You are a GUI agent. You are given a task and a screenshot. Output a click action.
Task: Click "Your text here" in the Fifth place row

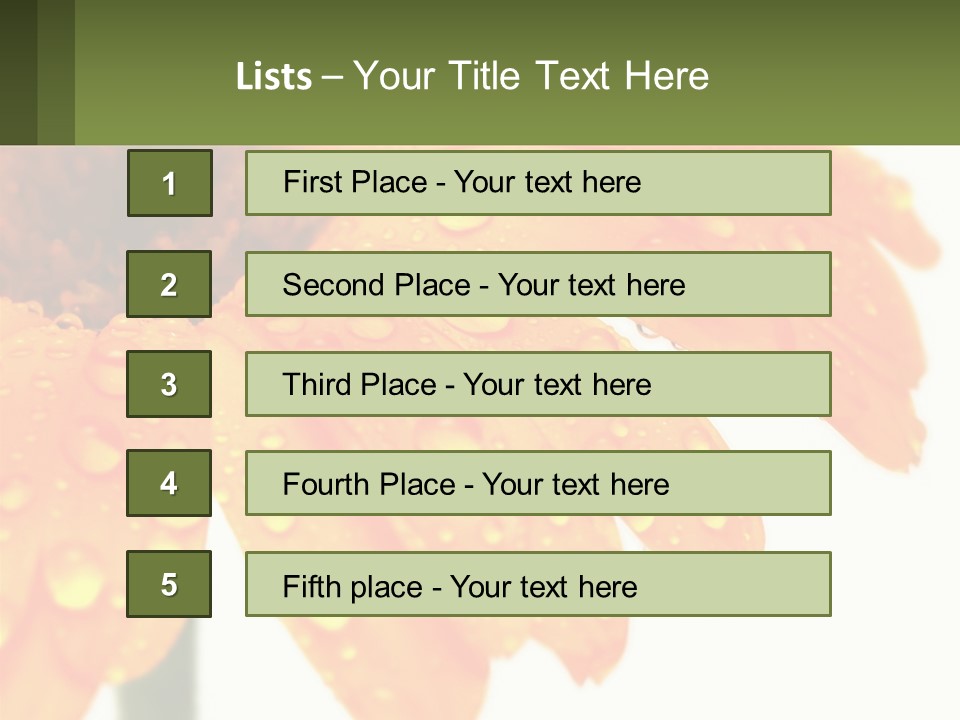pyautogui.click(x=543, y=586)
